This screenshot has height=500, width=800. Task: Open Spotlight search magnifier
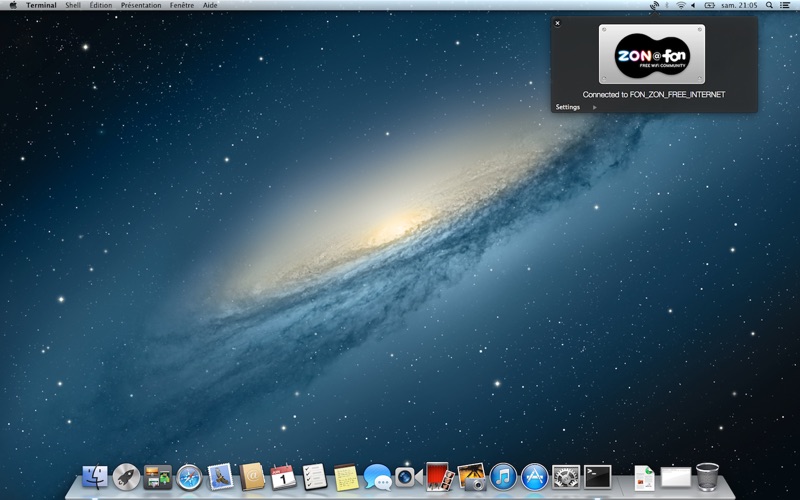tap(769, 5)
